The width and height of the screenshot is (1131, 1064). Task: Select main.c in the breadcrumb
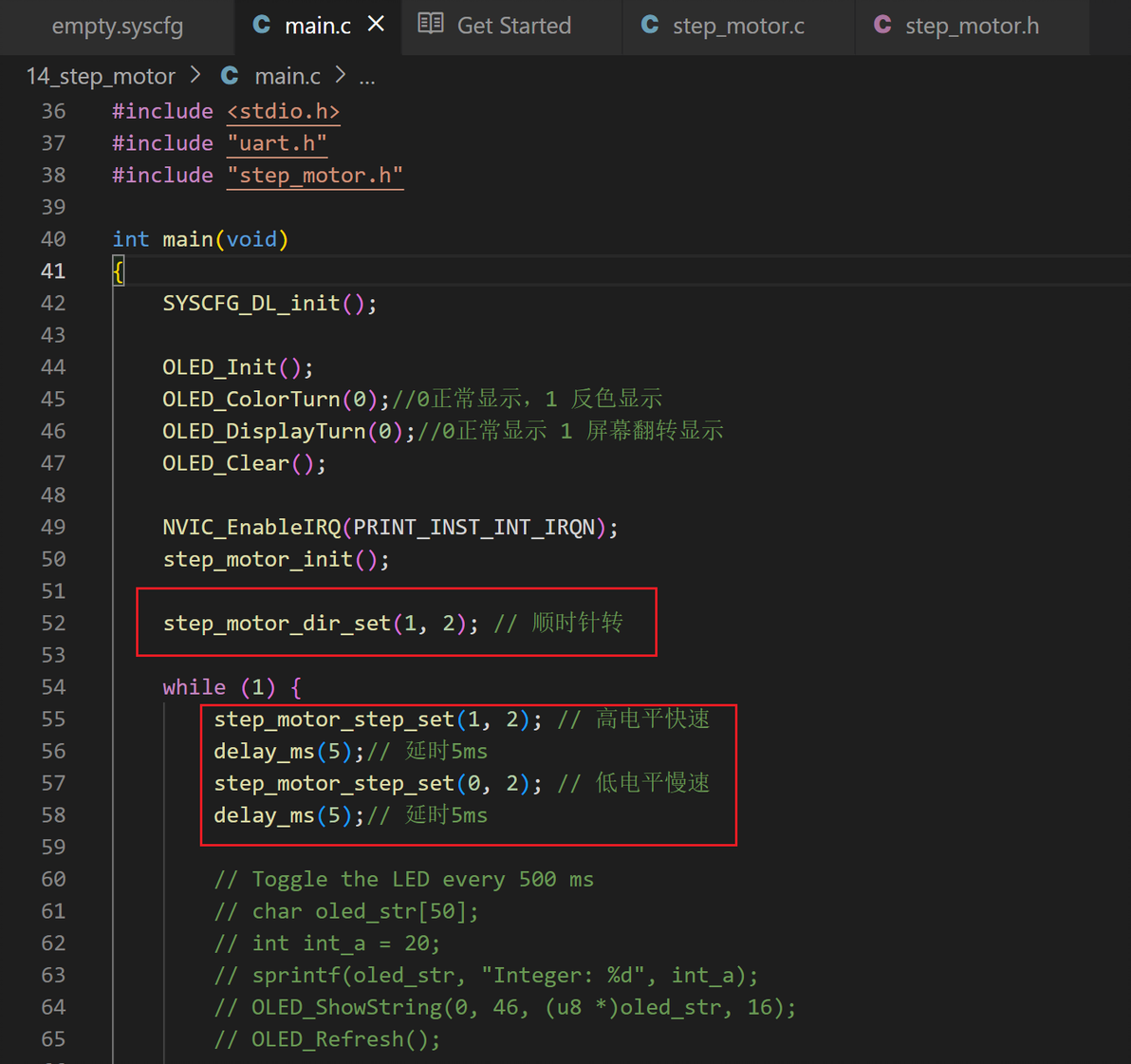tap(287, 77)
